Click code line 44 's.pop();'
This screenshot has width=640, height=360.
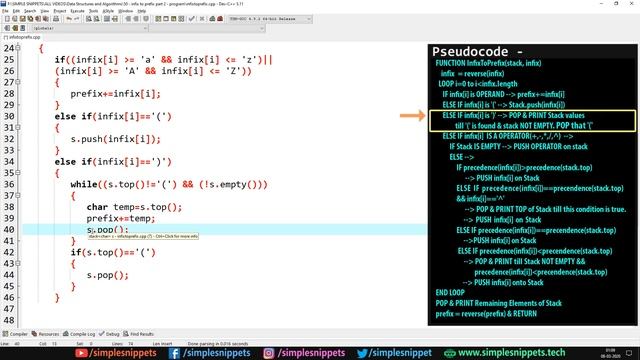click(107, 276)
